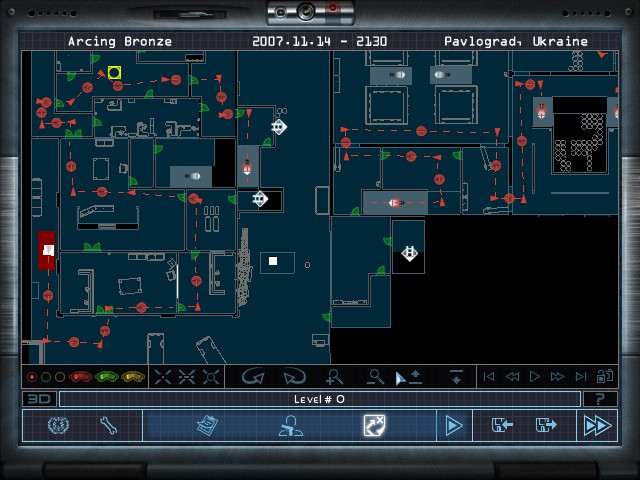
Task: Click the yellow circle marker on map
Action: pyautogui.click(x=114, y=73)
